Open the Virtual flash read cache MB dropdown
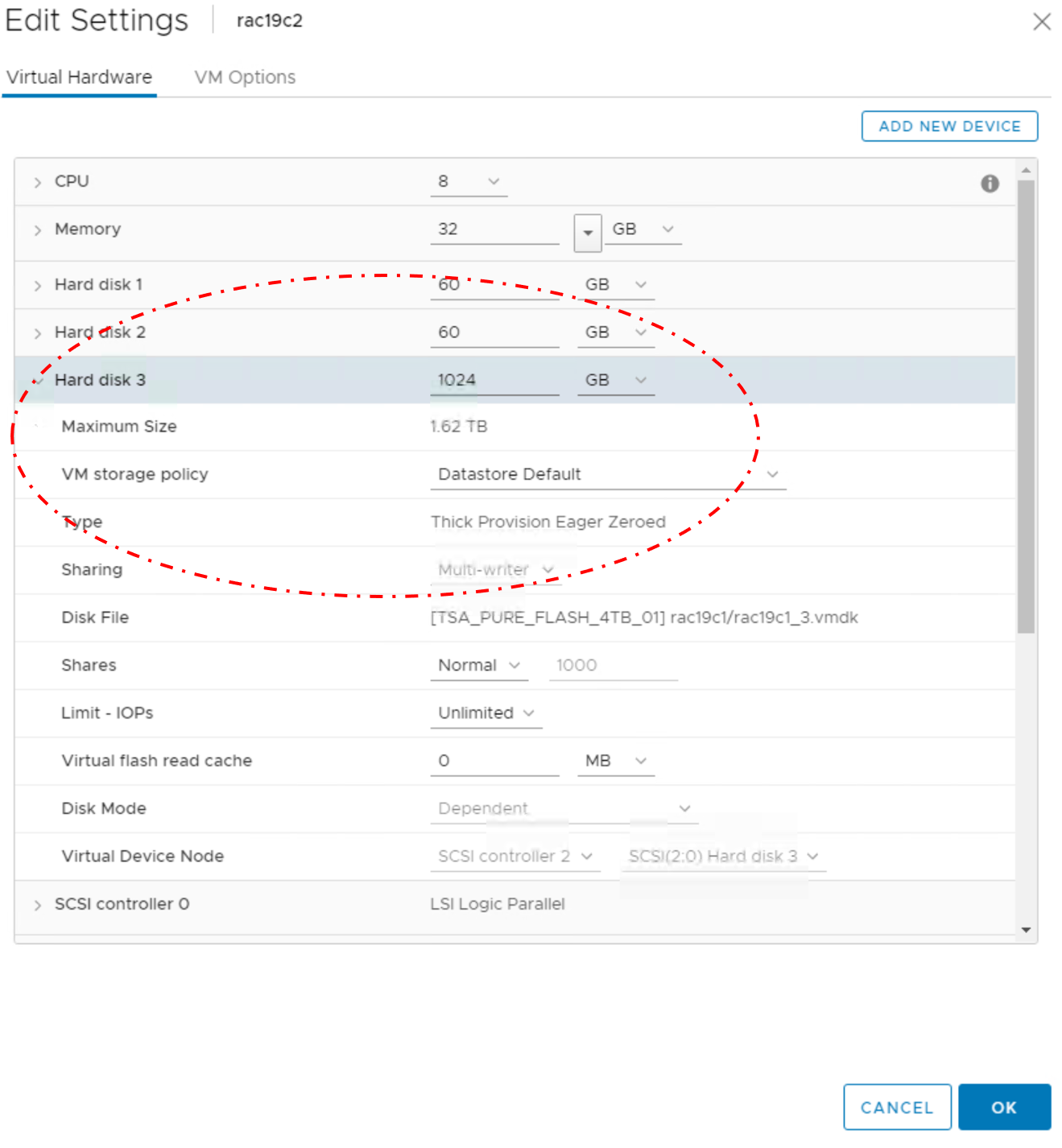Viewport: 1062px width, 1148px height. tap(616, 761)
